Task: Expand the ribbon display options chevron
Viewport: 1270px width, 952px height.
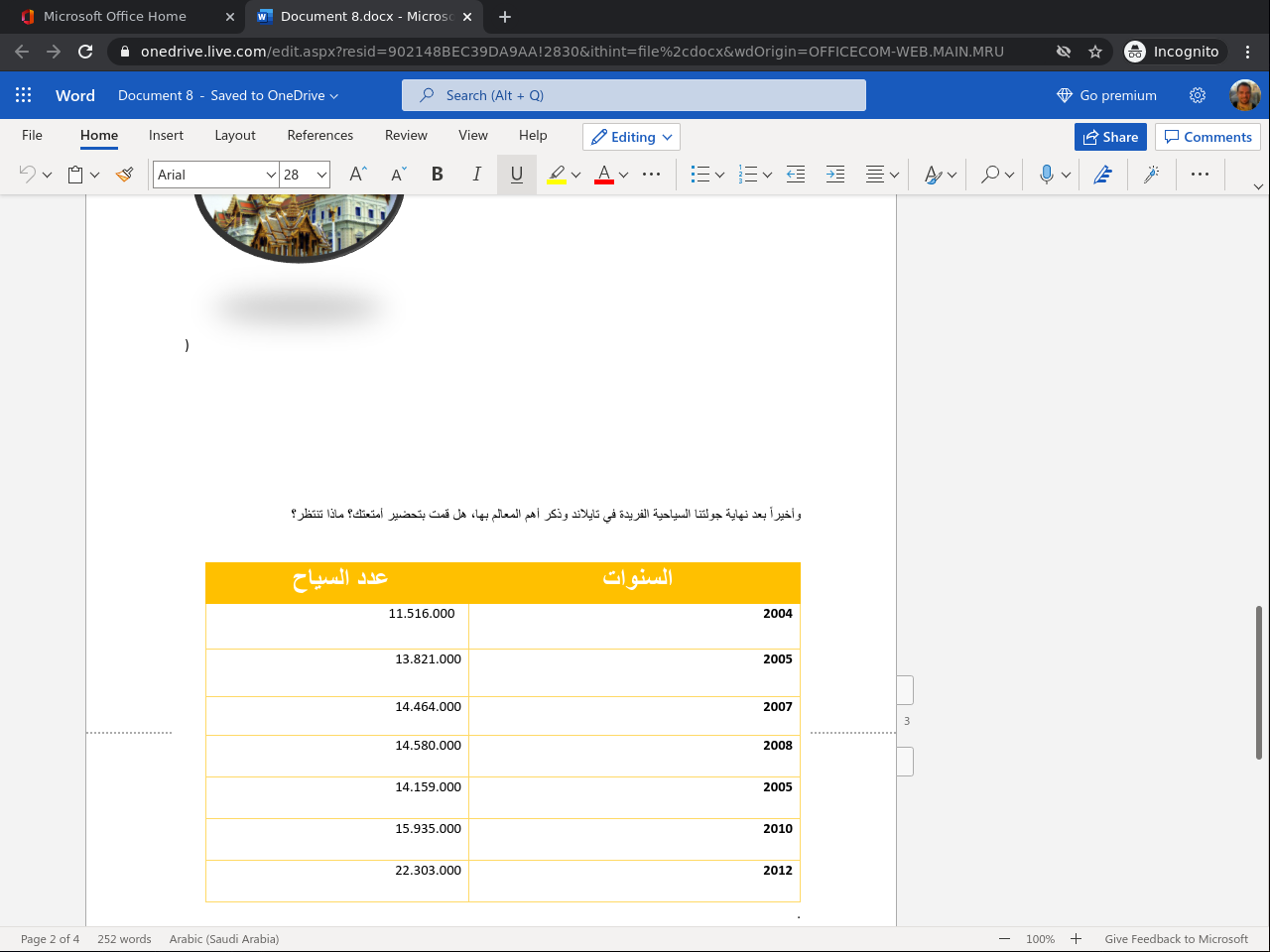Action: (1259, 186)
